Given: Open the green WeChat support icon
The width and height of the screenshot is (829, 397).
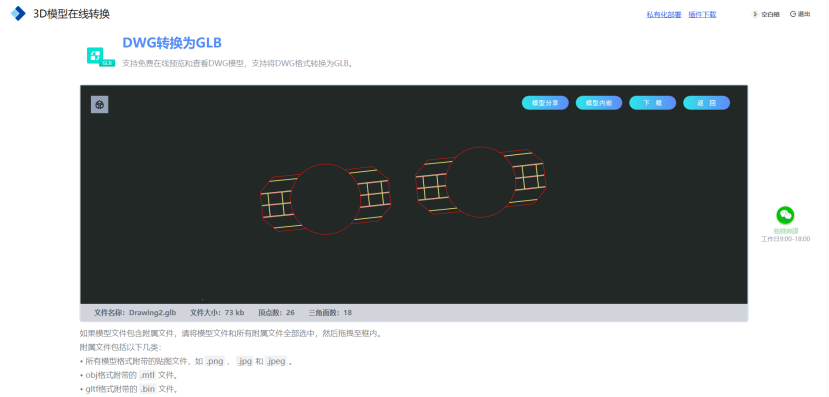Looking at the screenshot, I should click(785, 215).
